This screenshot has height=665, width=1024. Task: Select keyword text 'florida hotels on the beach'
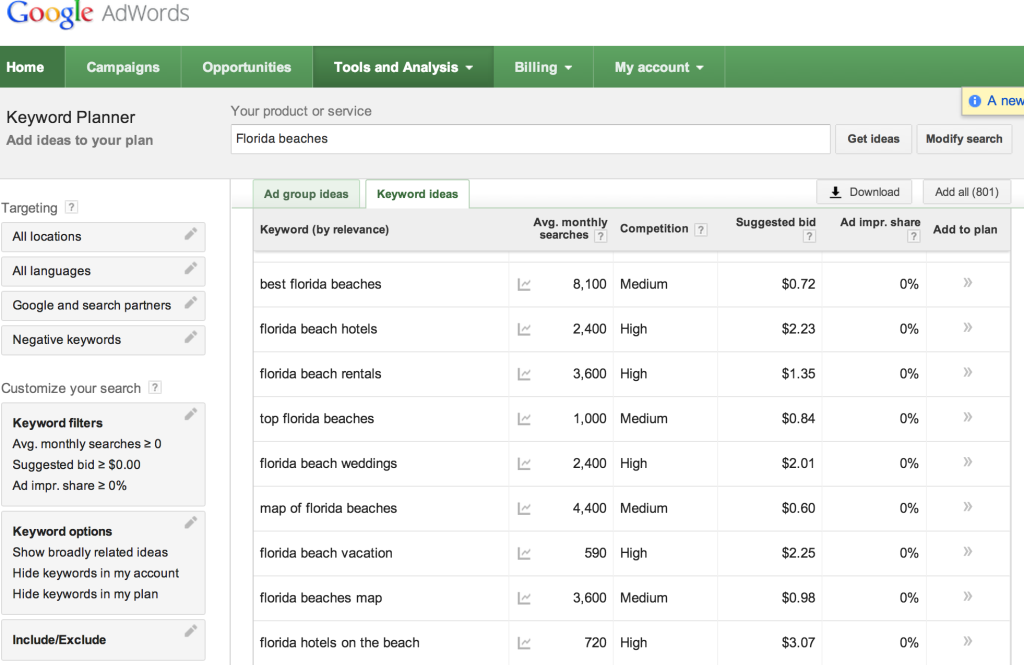pos(340,643)
